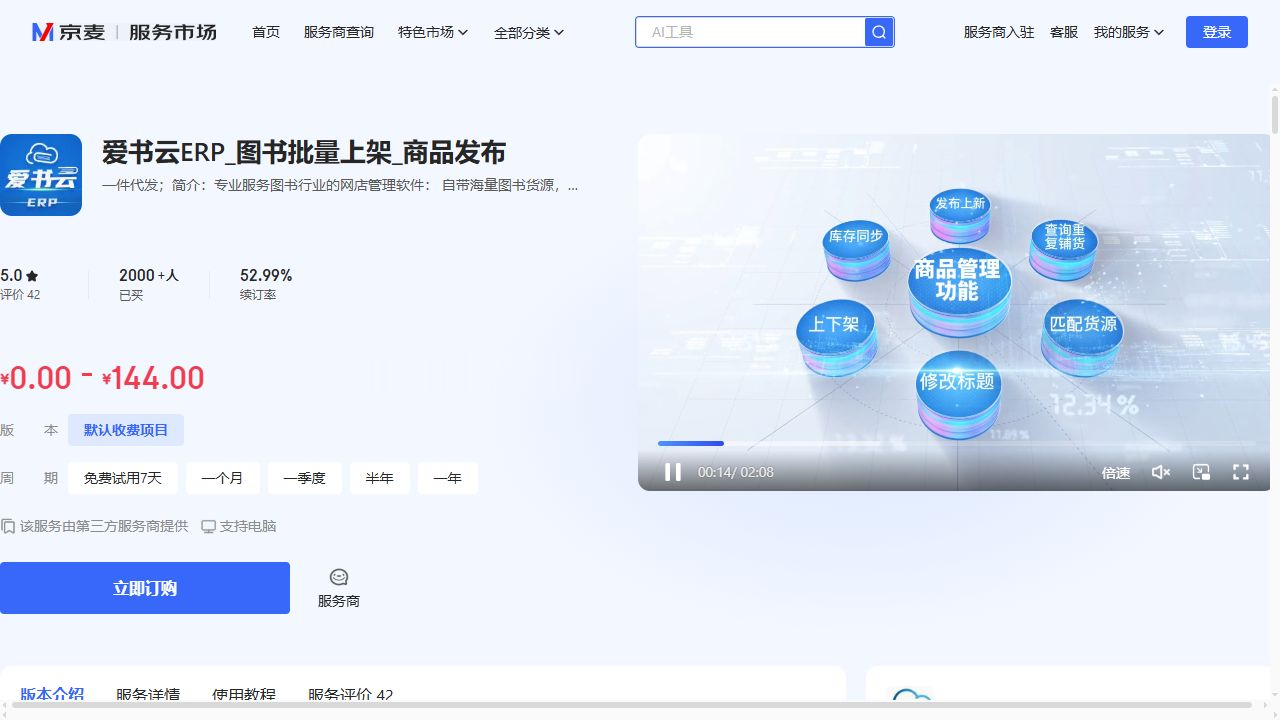The width and height of the screenshot is (1280, 720).
Task: Click the search input field
Action: pyautogui.click(x=750, y=32)
